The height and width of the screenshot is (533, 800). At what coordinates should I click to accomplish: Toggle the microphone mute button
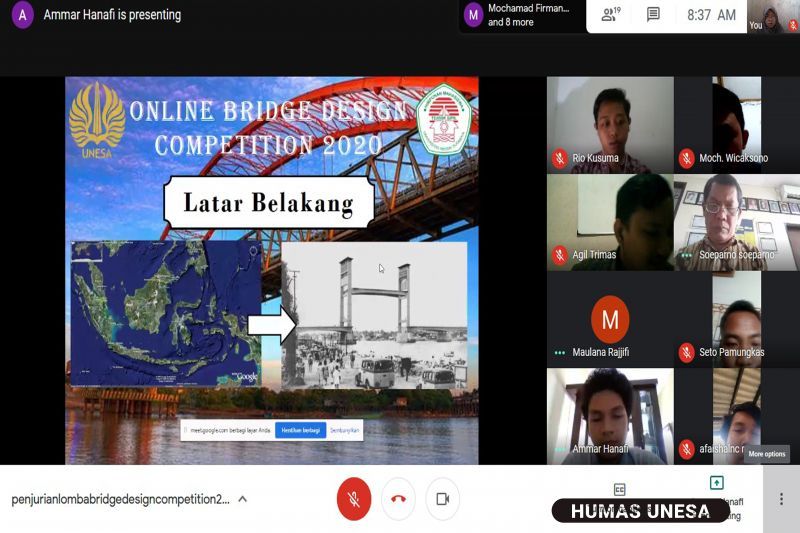[354, 499]
